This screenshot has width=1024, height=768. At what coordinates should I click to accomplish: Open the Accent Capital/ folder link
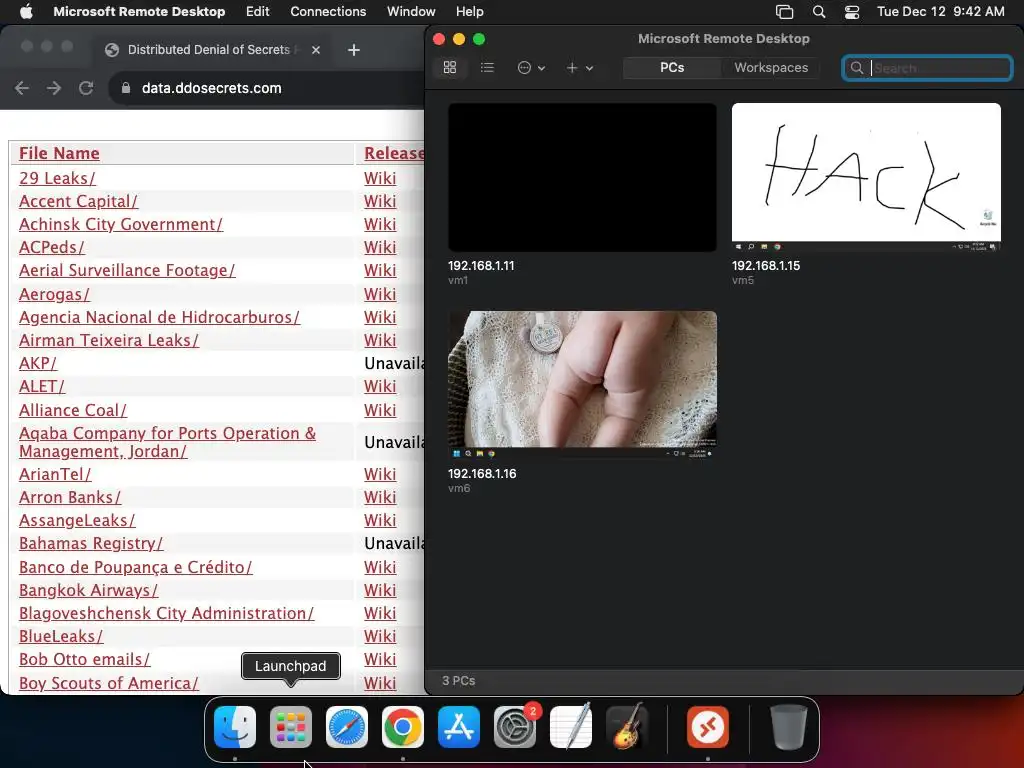click(78, 201)
